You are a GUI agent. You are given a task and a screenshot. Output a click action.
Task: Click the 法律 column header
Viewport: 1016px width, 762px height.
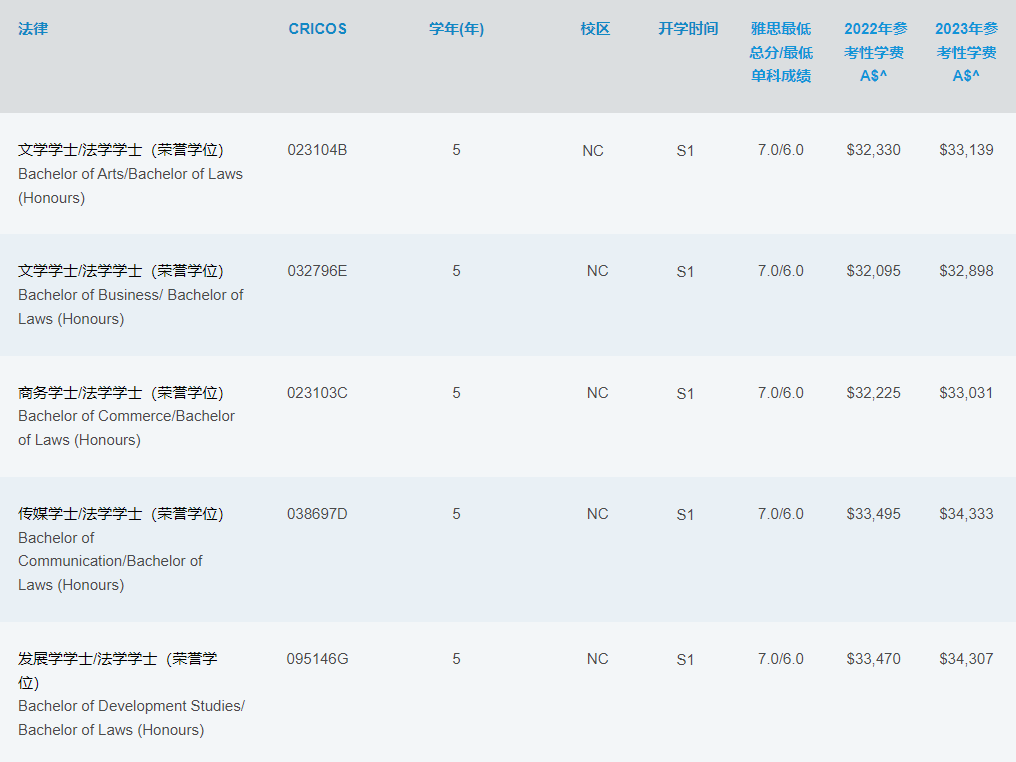[33, 29]
